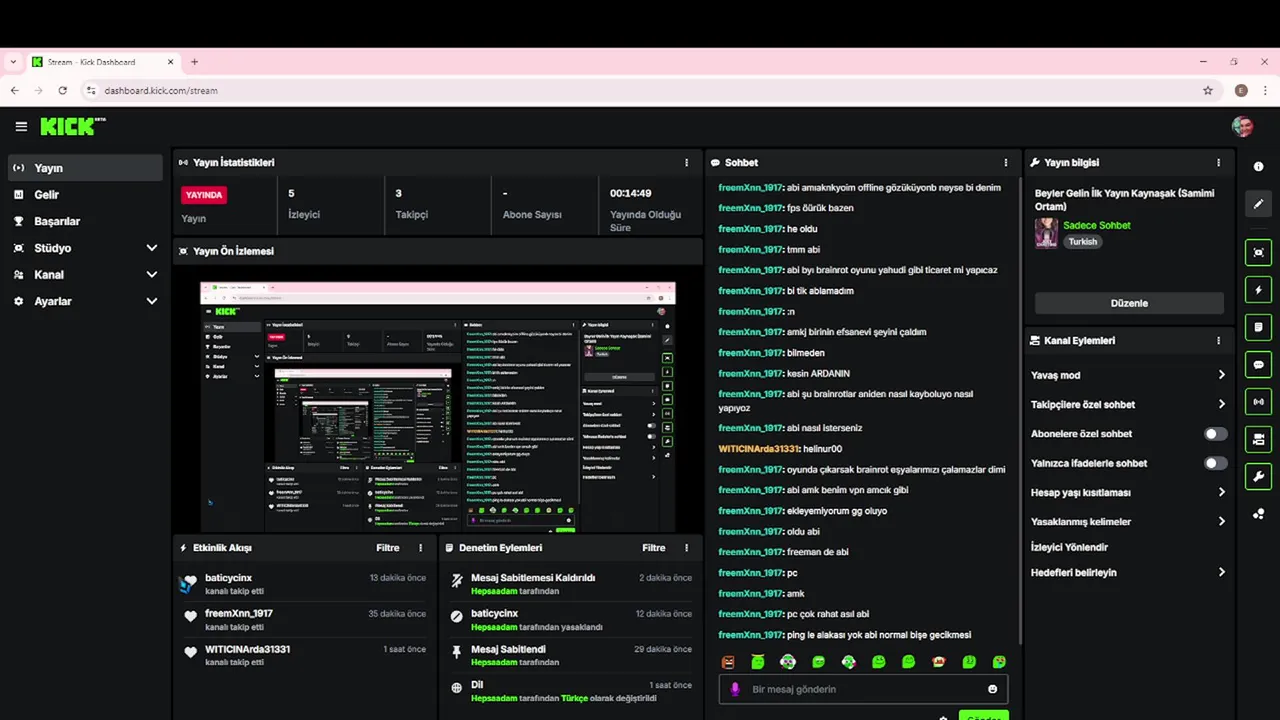The image size is (1280, 720).
Task: Click the Sadece Sohbet category link
Action: click(x=1097, y=225)
